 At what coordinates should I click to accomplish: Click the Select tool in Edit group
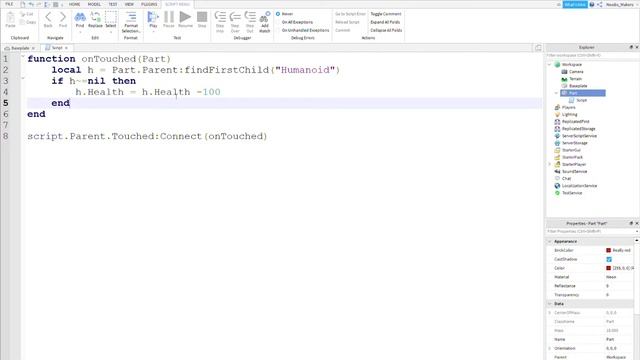click(x=111, y=17)
